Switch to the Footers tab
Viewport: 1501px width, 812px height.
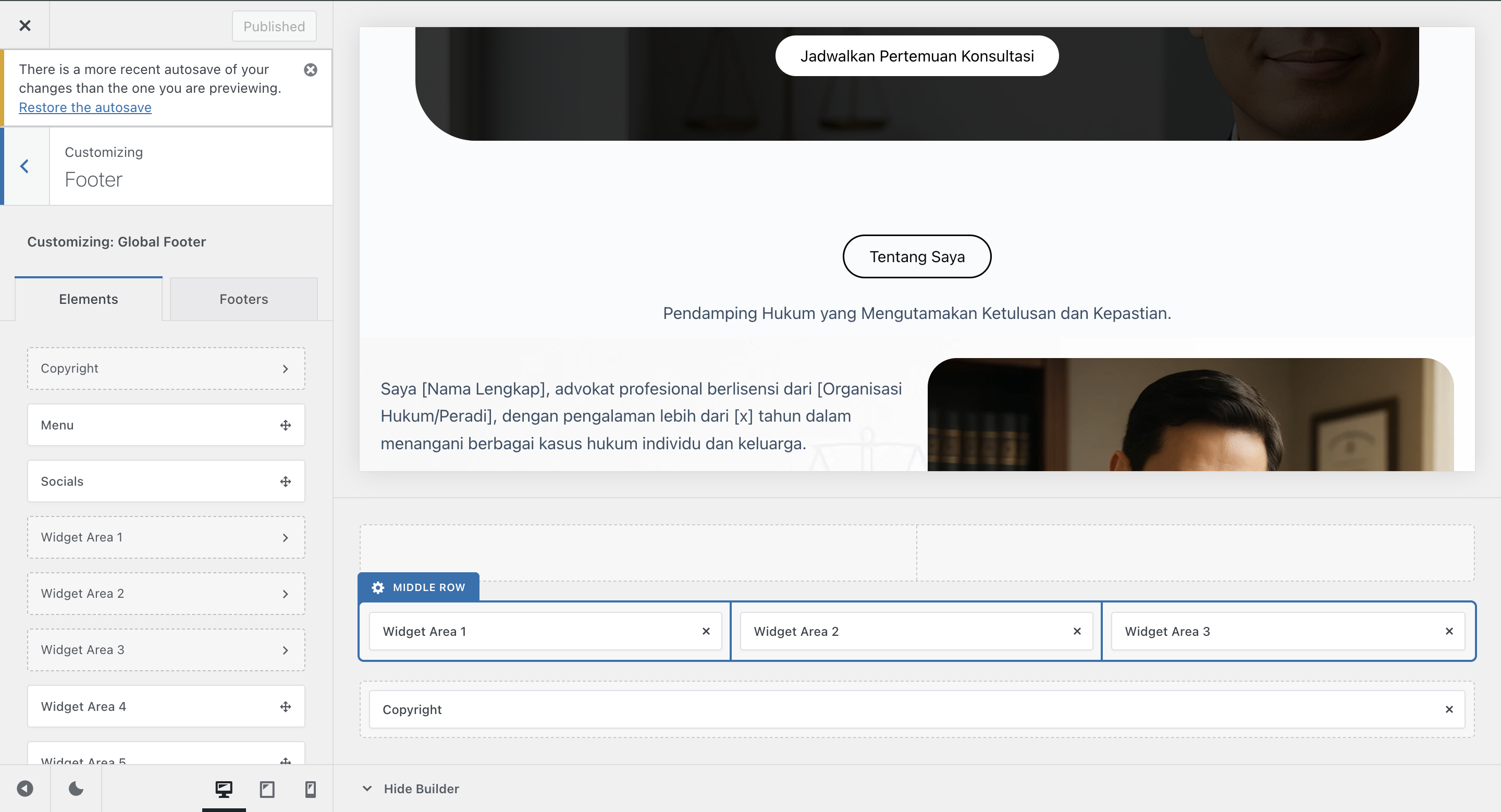pyautogui.click(x=243, y=299)
